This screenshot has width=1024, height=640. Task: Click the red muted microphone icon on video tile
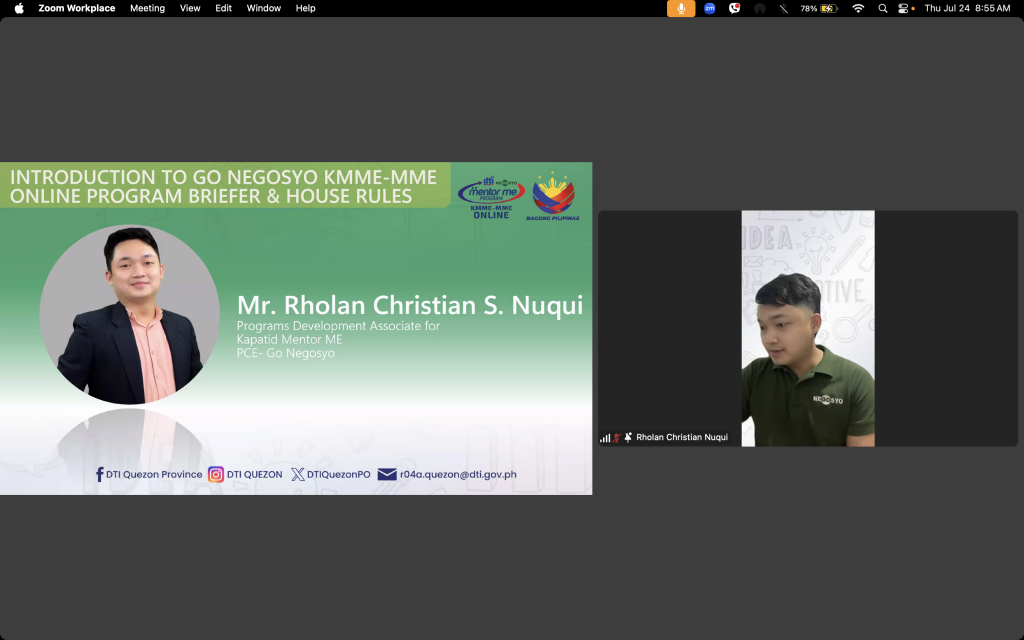point(616,438)
